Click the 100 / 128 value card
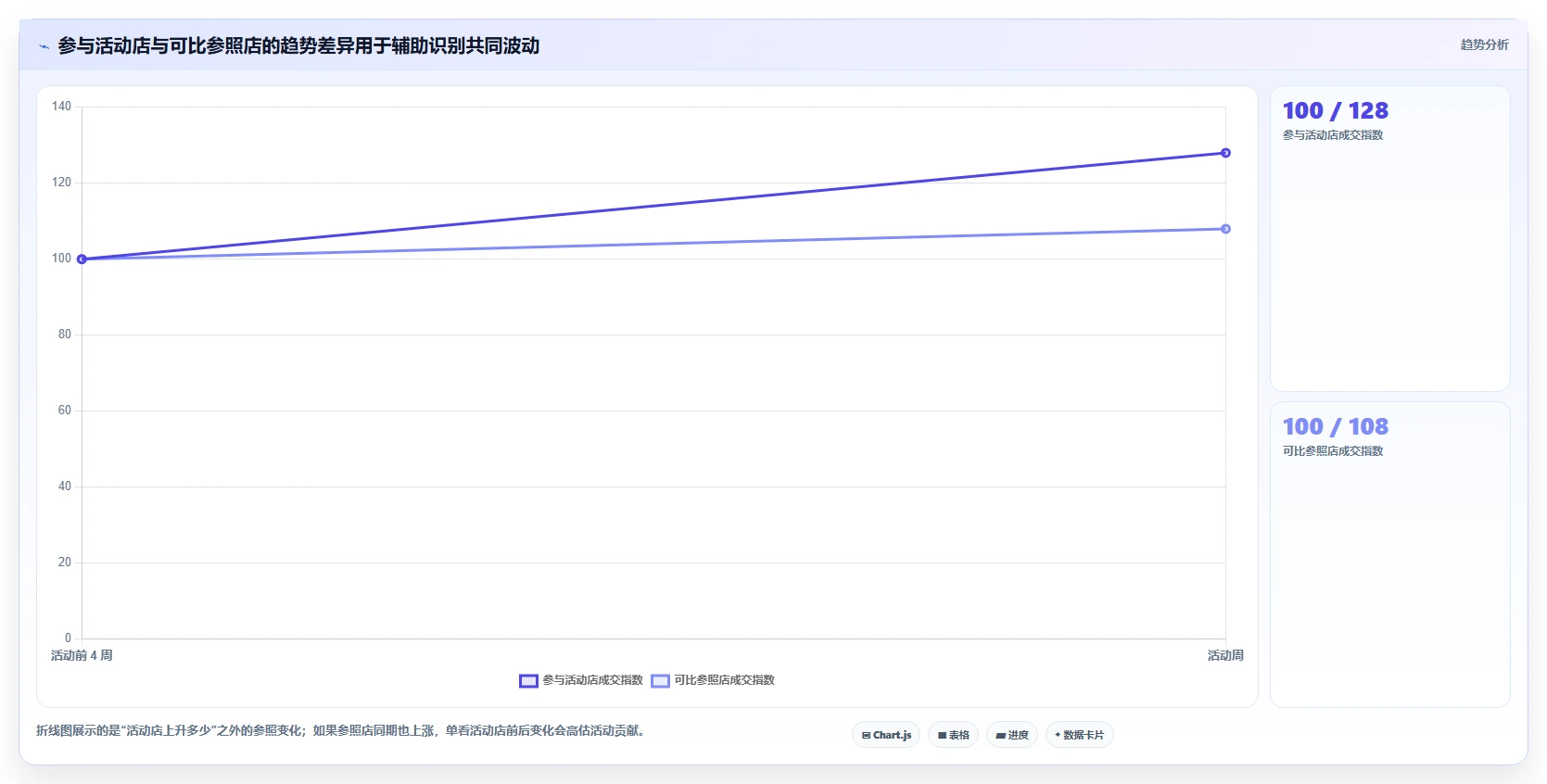Screen dimensions: 1547x784 click(x=1389, y=238)
